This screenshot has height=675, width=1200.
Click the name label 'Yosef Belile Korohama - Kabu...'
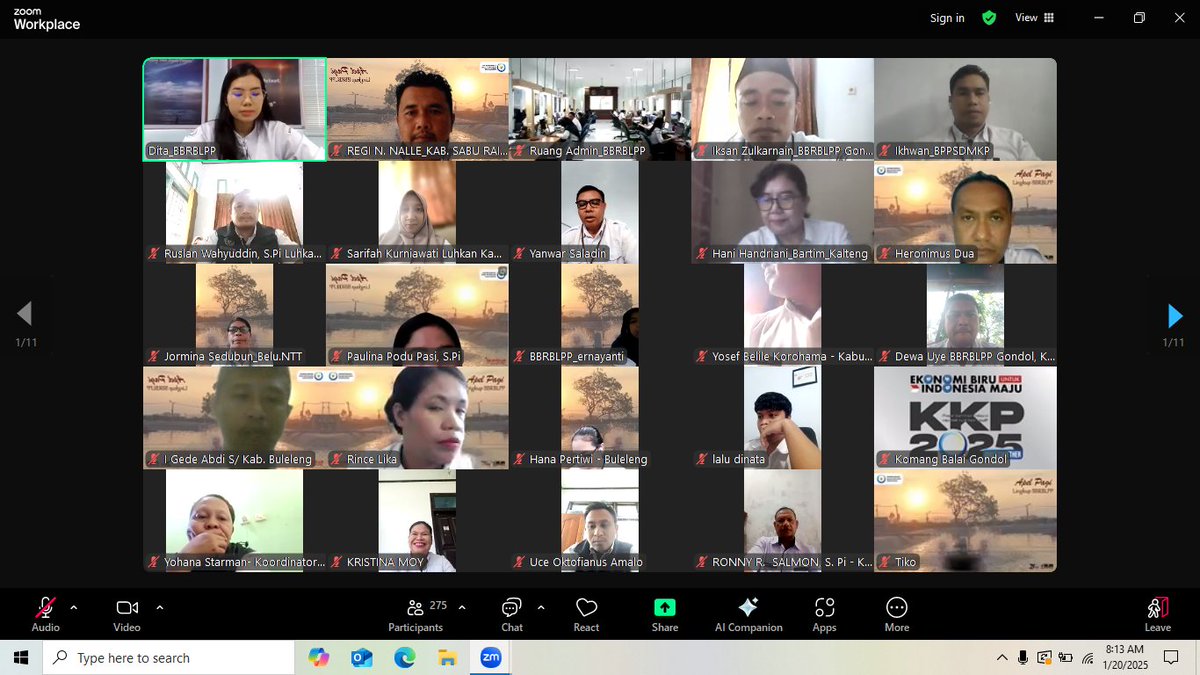[792, 356]
